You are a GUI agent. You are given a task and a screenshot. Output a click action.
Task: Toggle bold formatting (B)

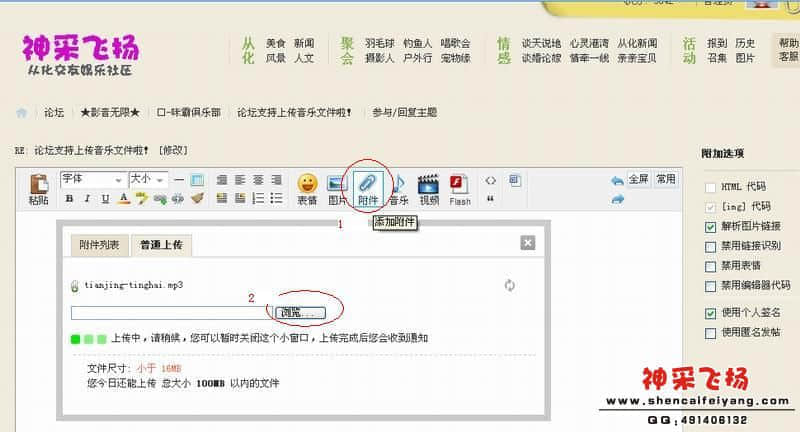pyautogui.click(x=69, y=198)
